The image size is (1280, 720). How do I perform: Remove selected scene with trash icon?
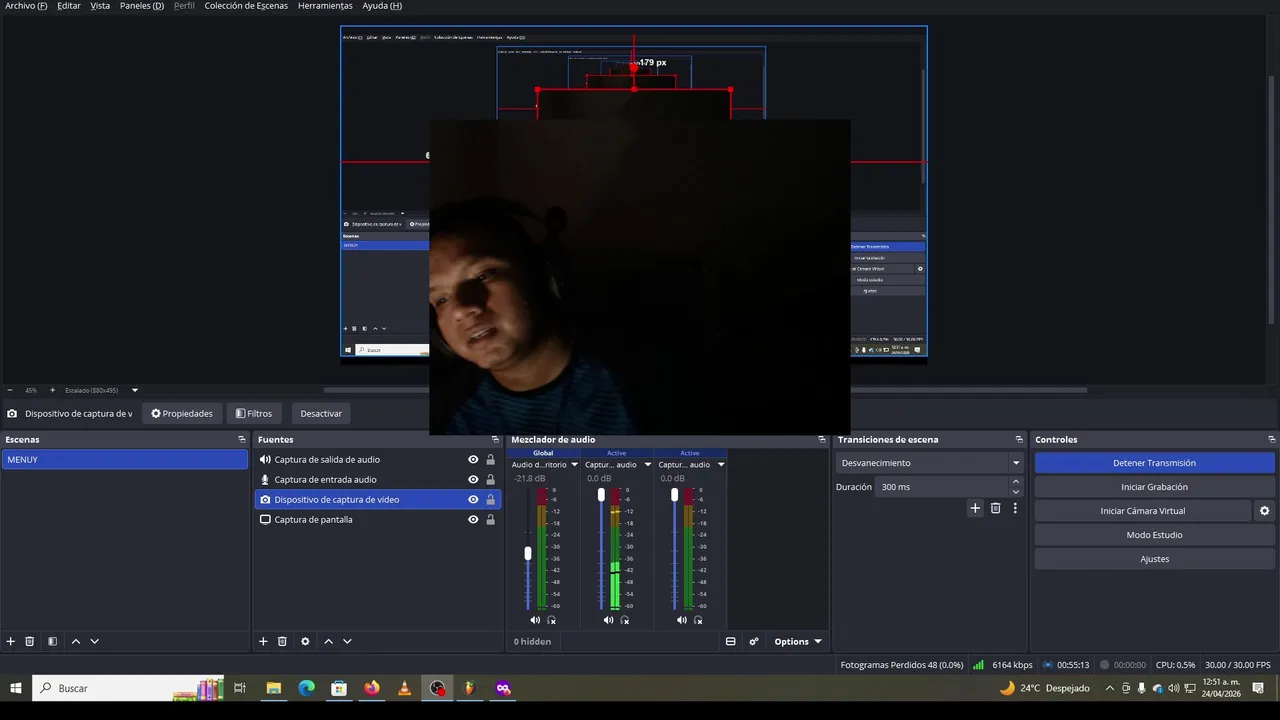(x=30, y=641)
